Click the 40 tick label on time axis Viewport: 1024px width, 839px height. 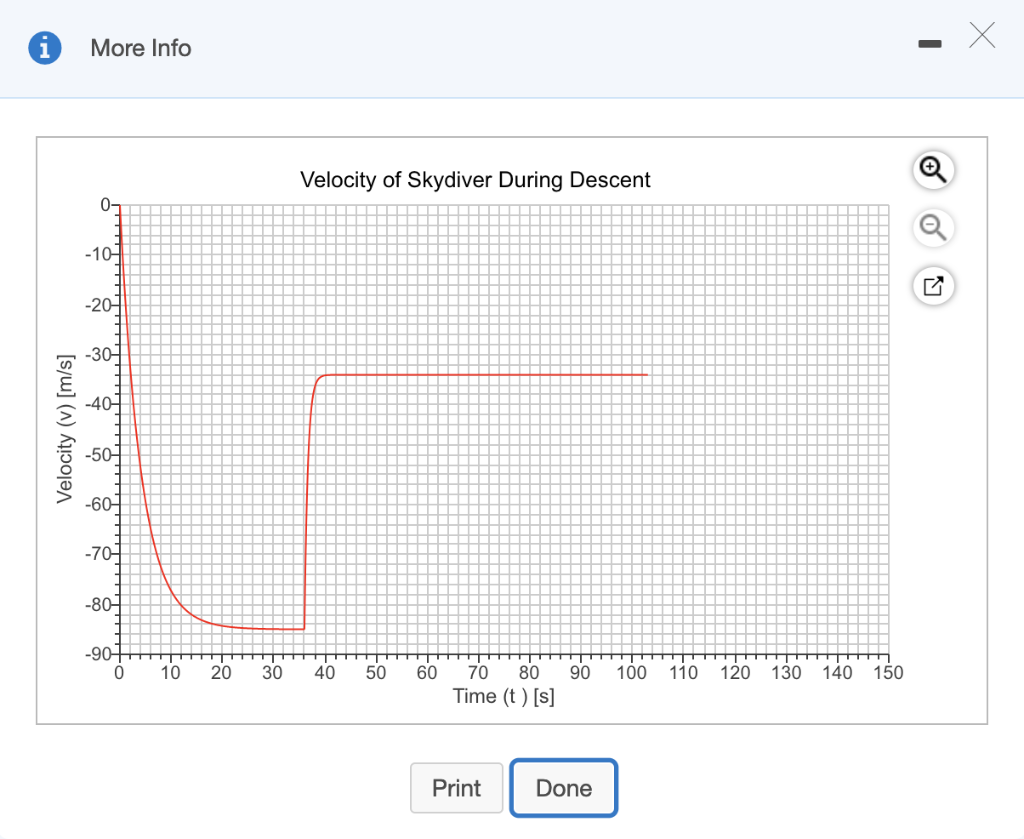pyautogui.click(x=325, y=673)
